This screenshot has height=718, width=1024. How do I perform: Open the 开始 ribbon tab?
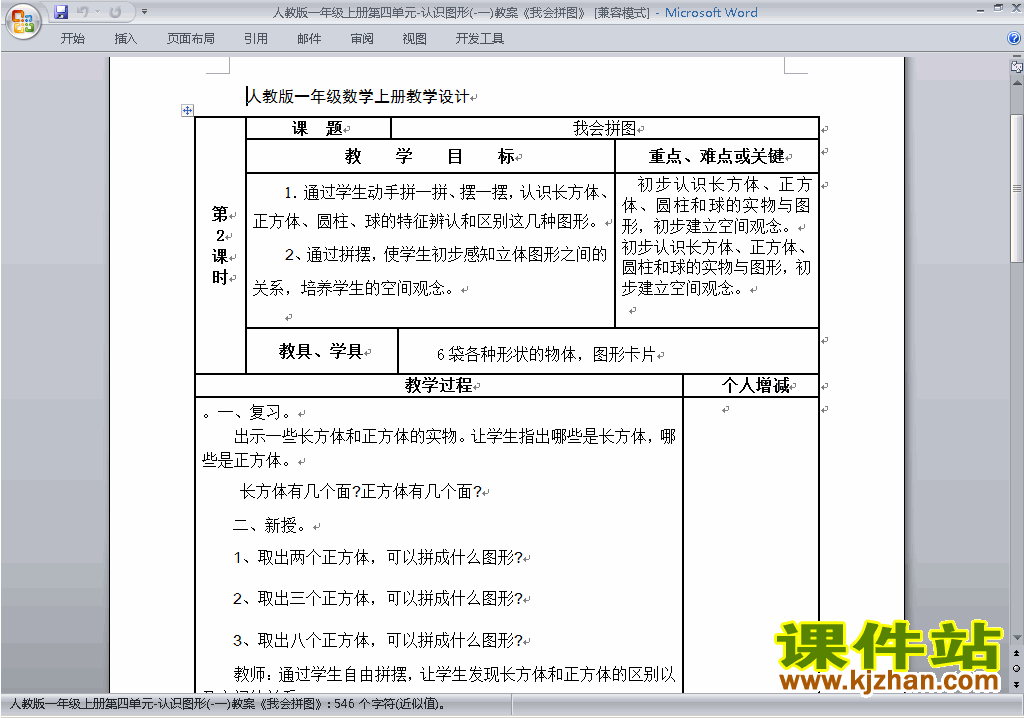coord(72,39)
